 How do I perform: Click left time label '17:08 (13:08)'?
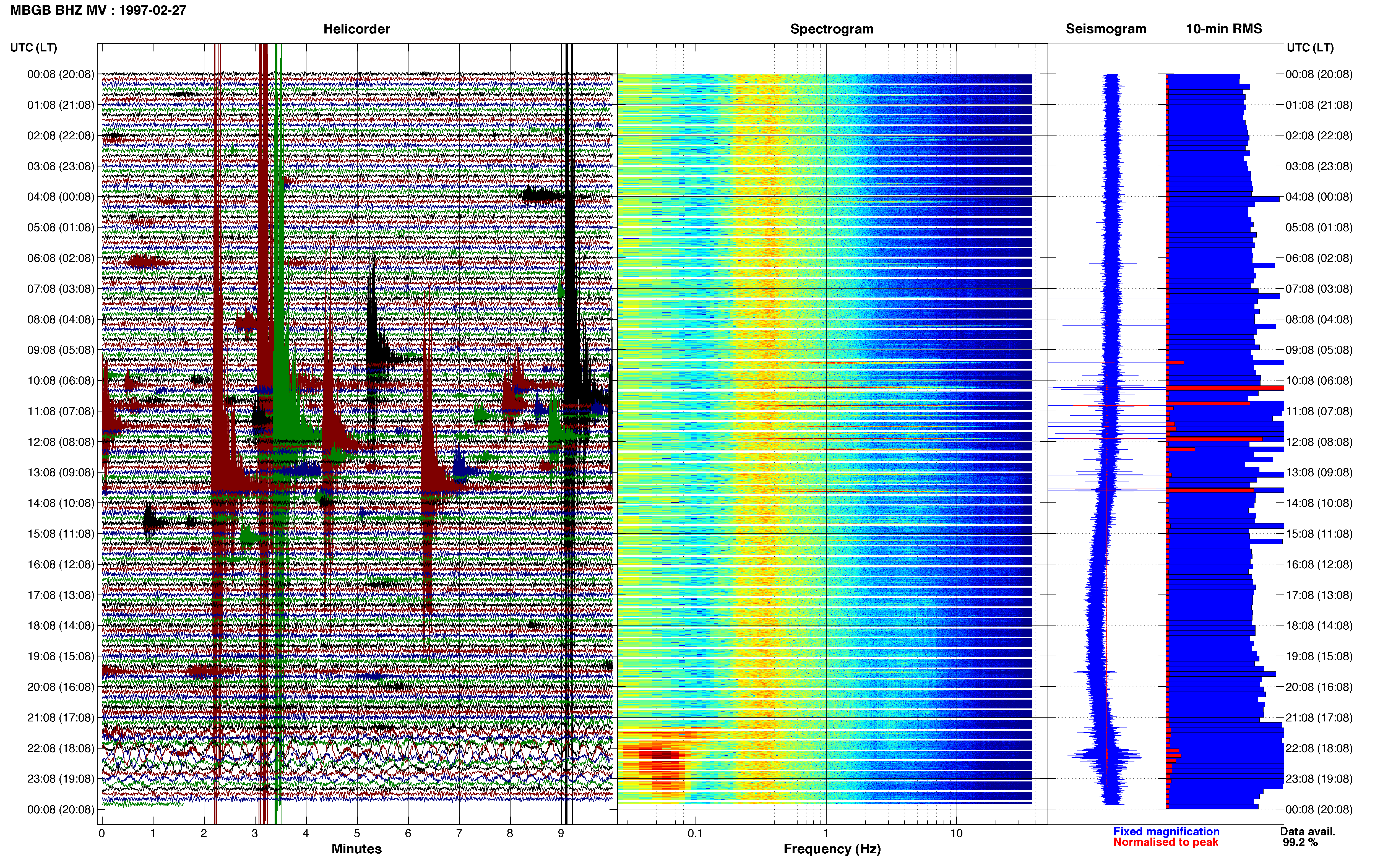click(x=61, y=595)
